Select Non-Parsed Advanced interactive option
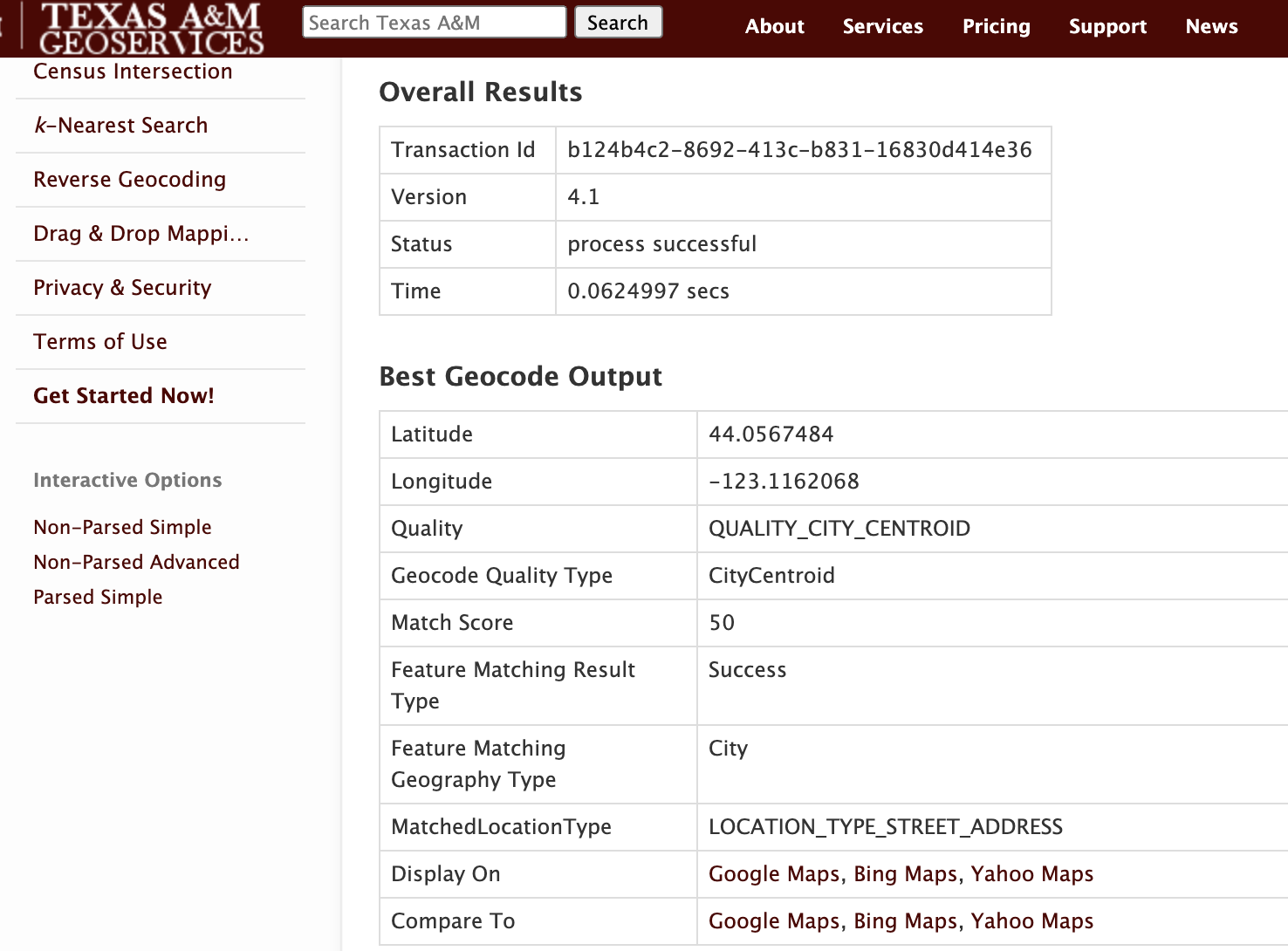1288x951 pixels. pos(136,563)
